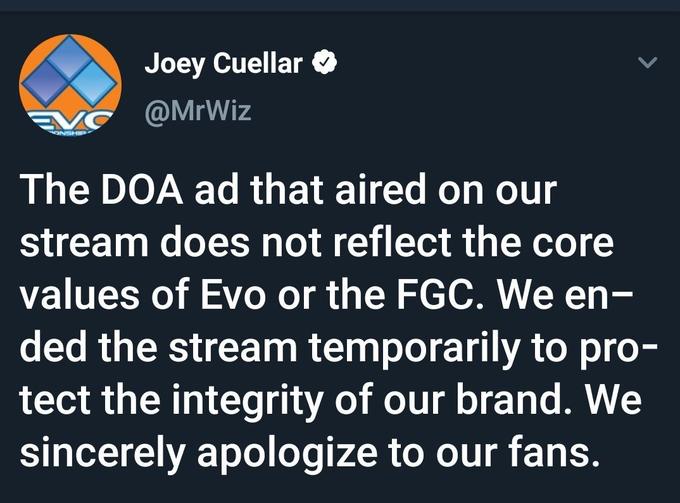Visit the @MrWiz handle link
Image resolution: width=680 pixels, height=503 pixels.
click(x=198, y=110)
